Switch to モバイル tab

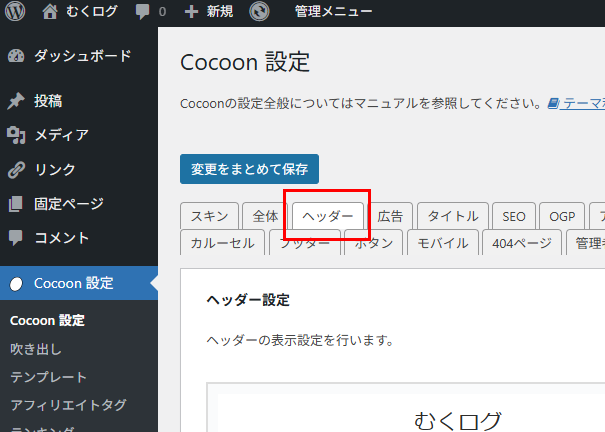point(443,243)
